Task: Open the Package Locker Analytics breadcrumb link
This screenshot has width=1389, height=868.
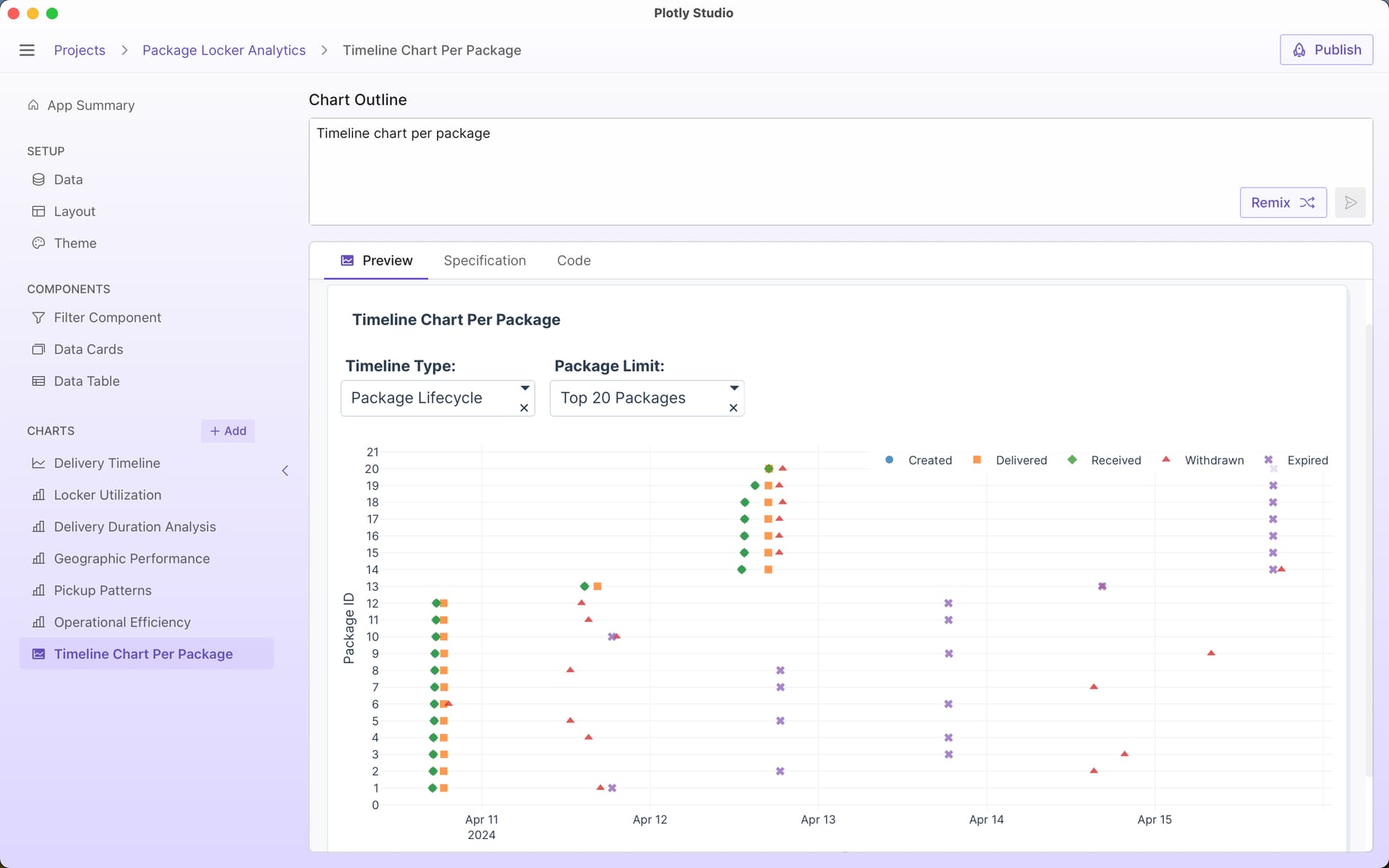Action: 224,50
